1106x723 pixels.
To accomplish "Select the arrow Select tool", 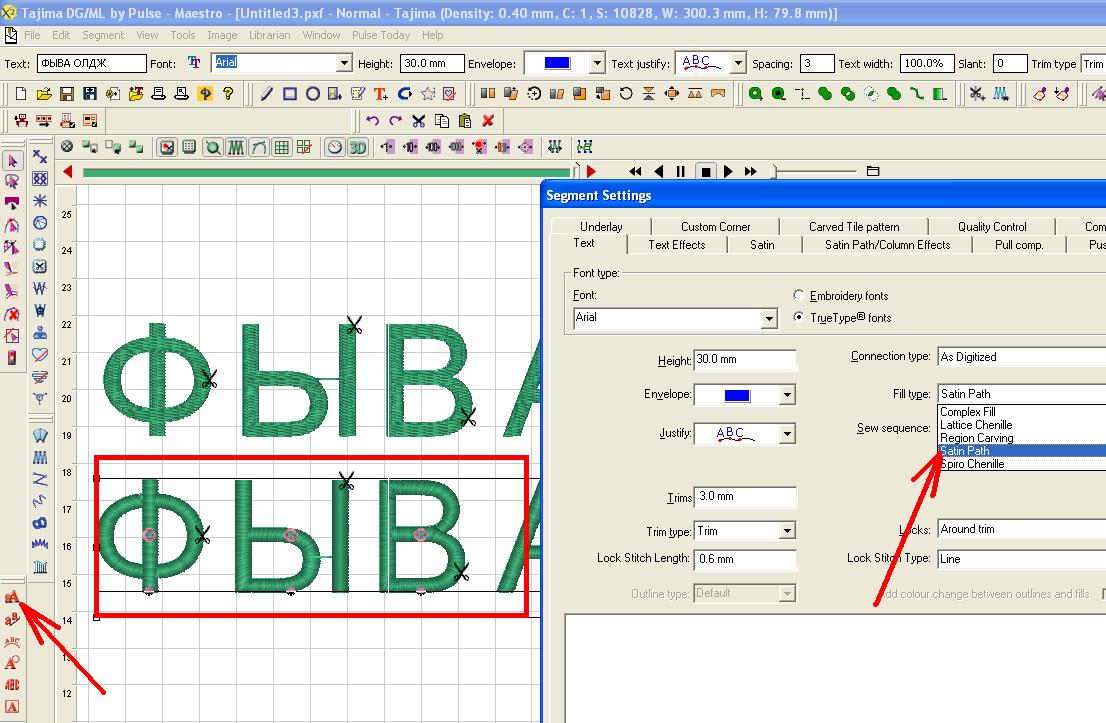I will [13, 160].
